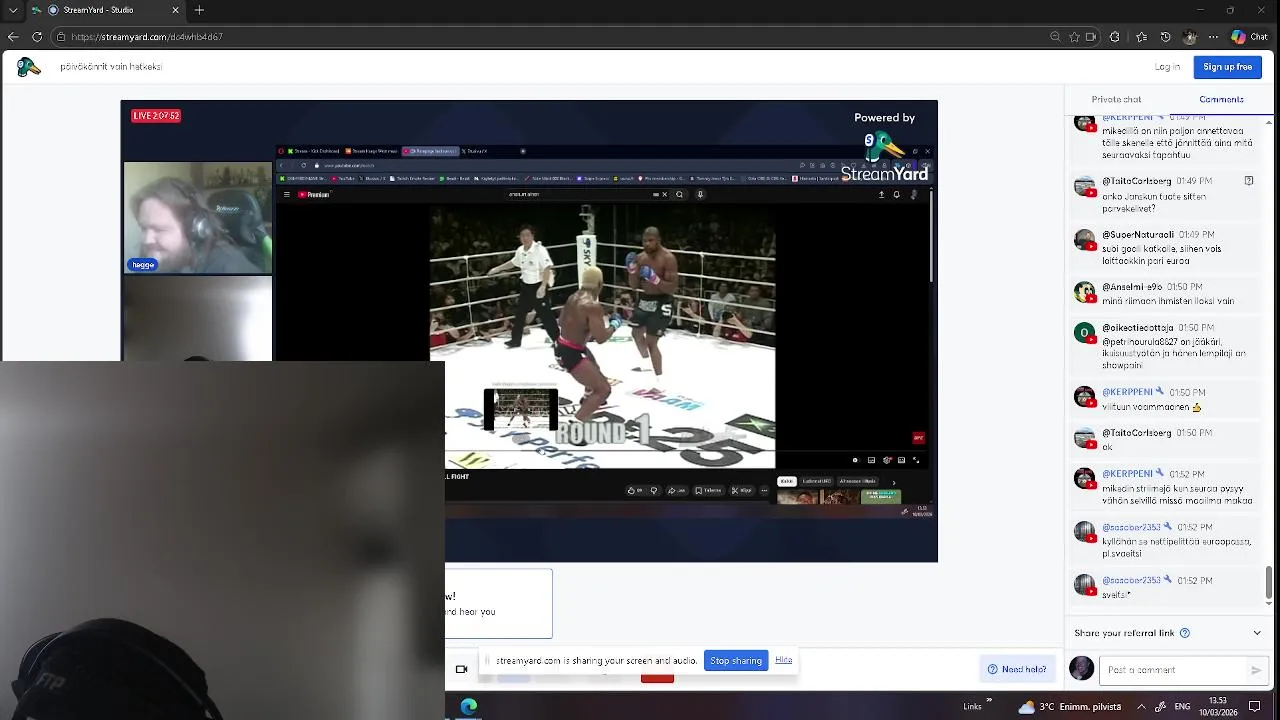Open the browser tab search dropdown
This screenshot has height=720, width=1280.
pos(13,10)
